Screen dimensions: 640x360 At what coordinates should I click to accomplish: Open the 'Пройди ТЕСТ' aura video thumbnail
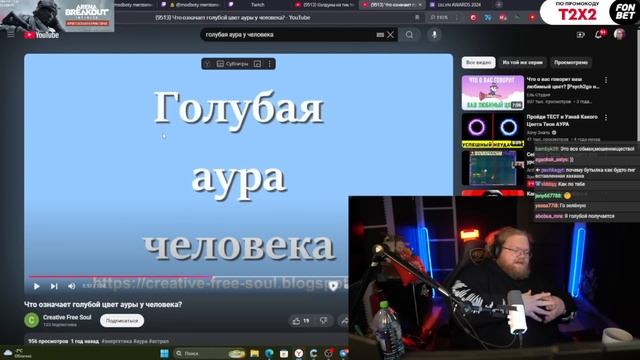[x=493, y=130]
